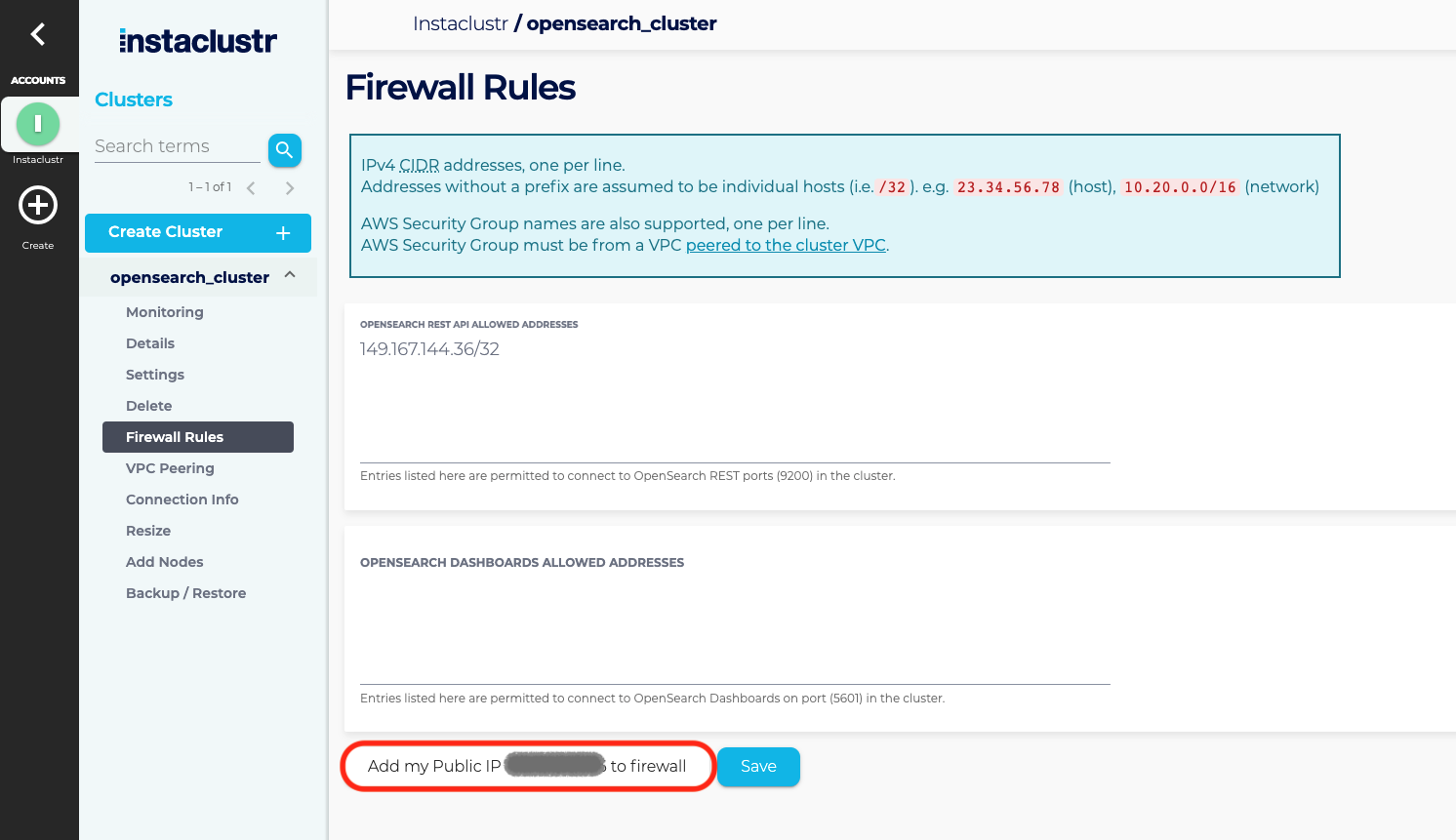
Task: Open the cluster Details page
Action: point(150,343)
